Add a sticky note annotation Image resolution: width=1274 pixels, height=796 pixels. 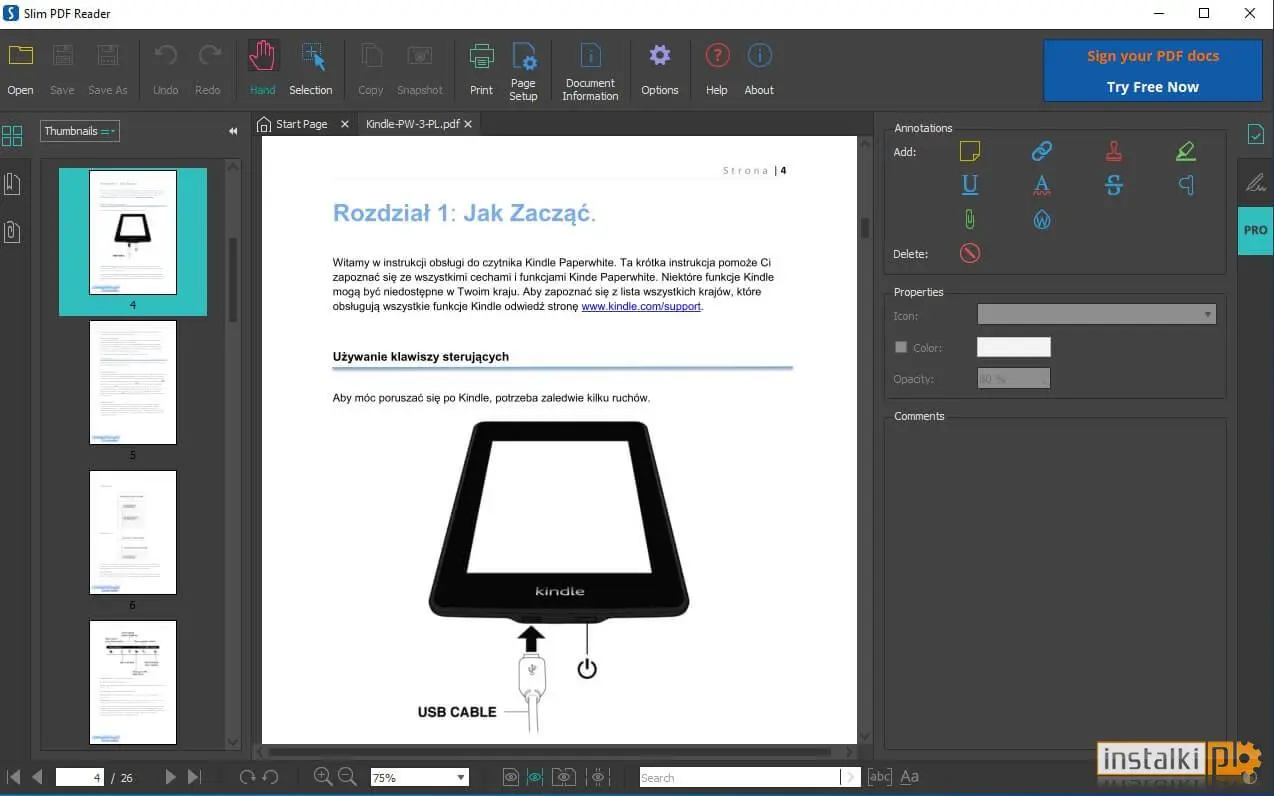pos(969,151)
